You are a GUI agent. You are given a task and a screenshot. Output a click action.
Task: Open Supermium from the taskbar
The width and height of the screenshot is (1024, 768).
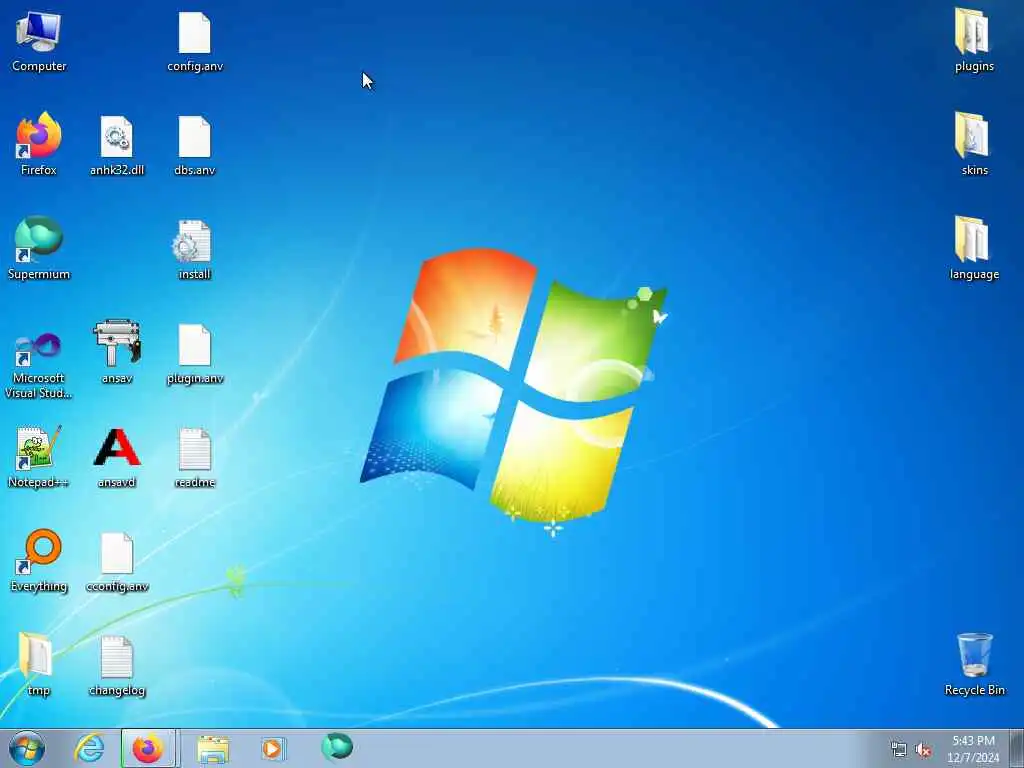[337, 748]
